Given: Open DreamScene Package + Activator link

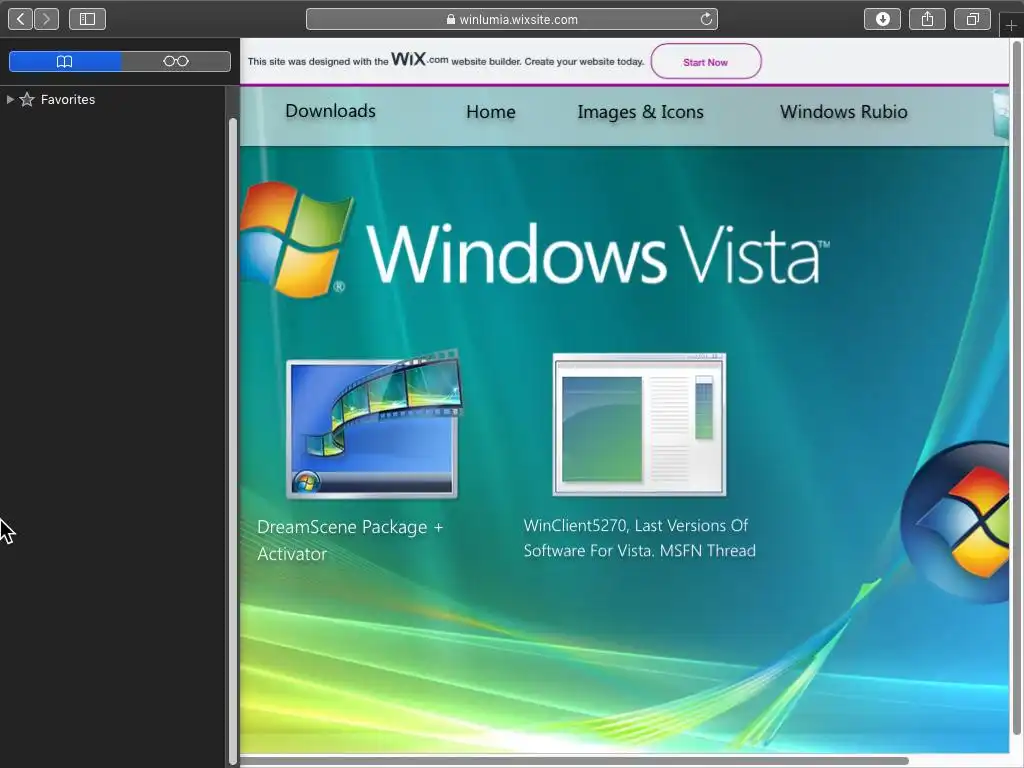Looking at the screenshot, I should (350, 540).
